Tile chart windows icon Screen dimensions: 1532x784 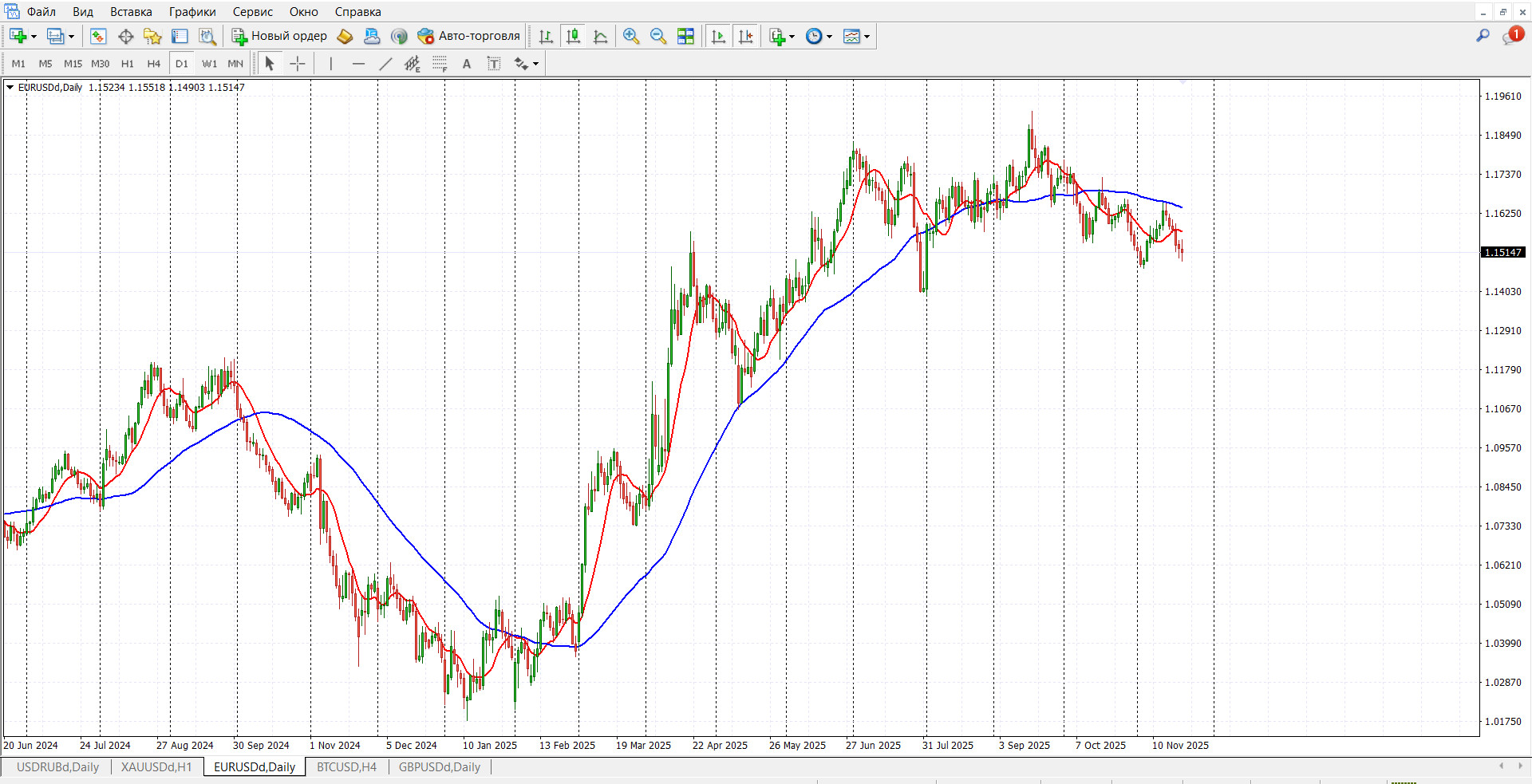tap(685, 36)
